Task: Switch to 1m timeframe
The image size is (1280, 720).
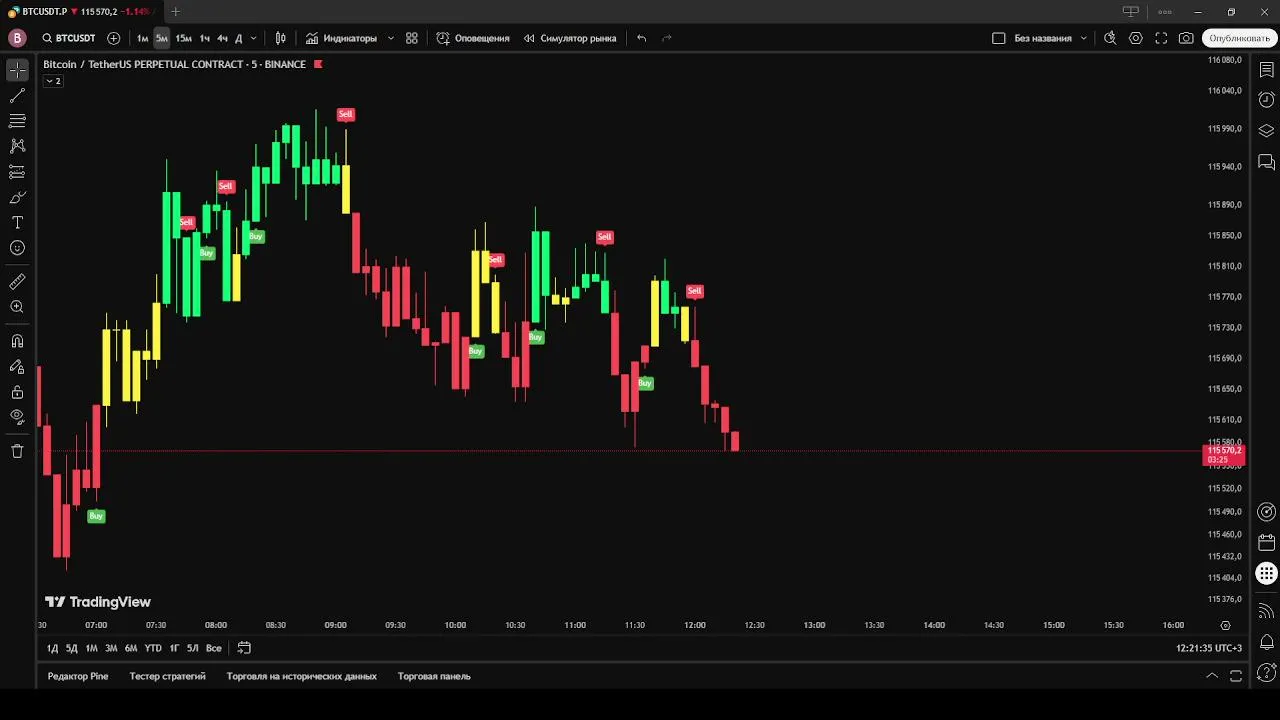Action: (142, 38)
